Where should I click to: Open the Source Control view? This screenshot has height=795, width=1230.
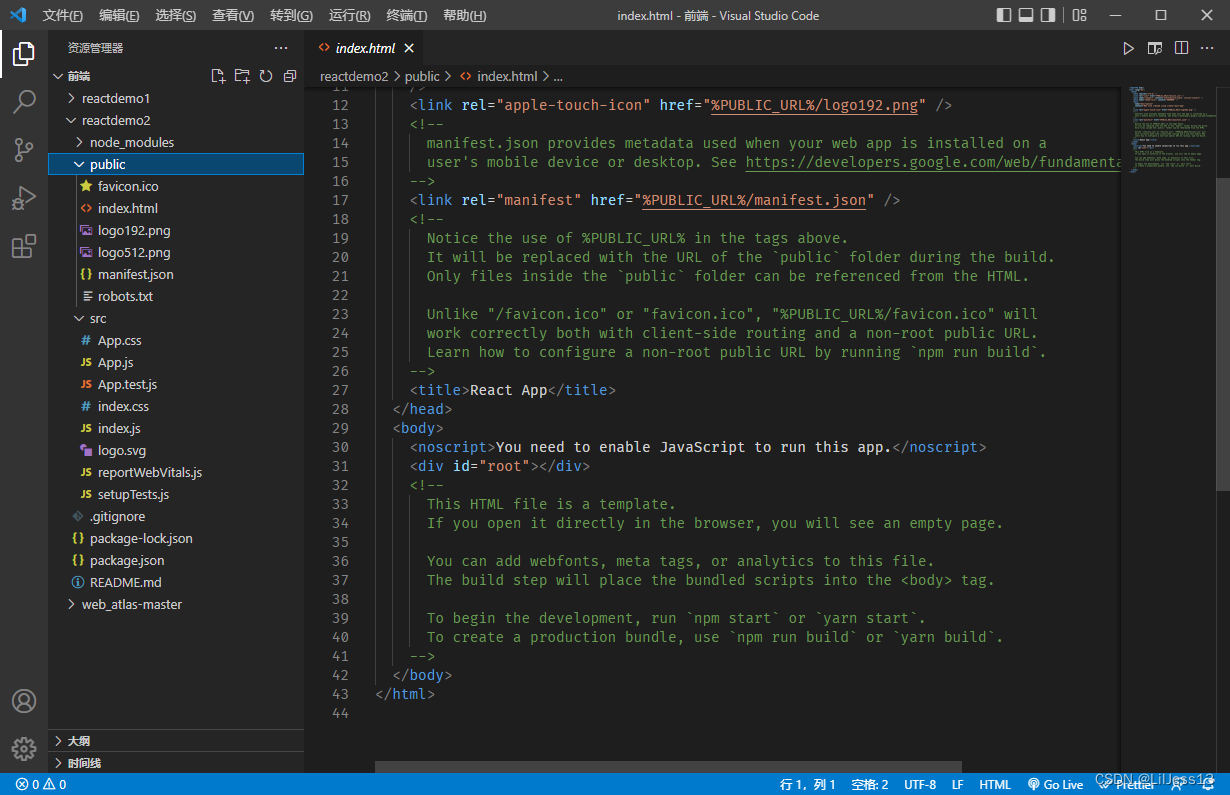(24, 150)
